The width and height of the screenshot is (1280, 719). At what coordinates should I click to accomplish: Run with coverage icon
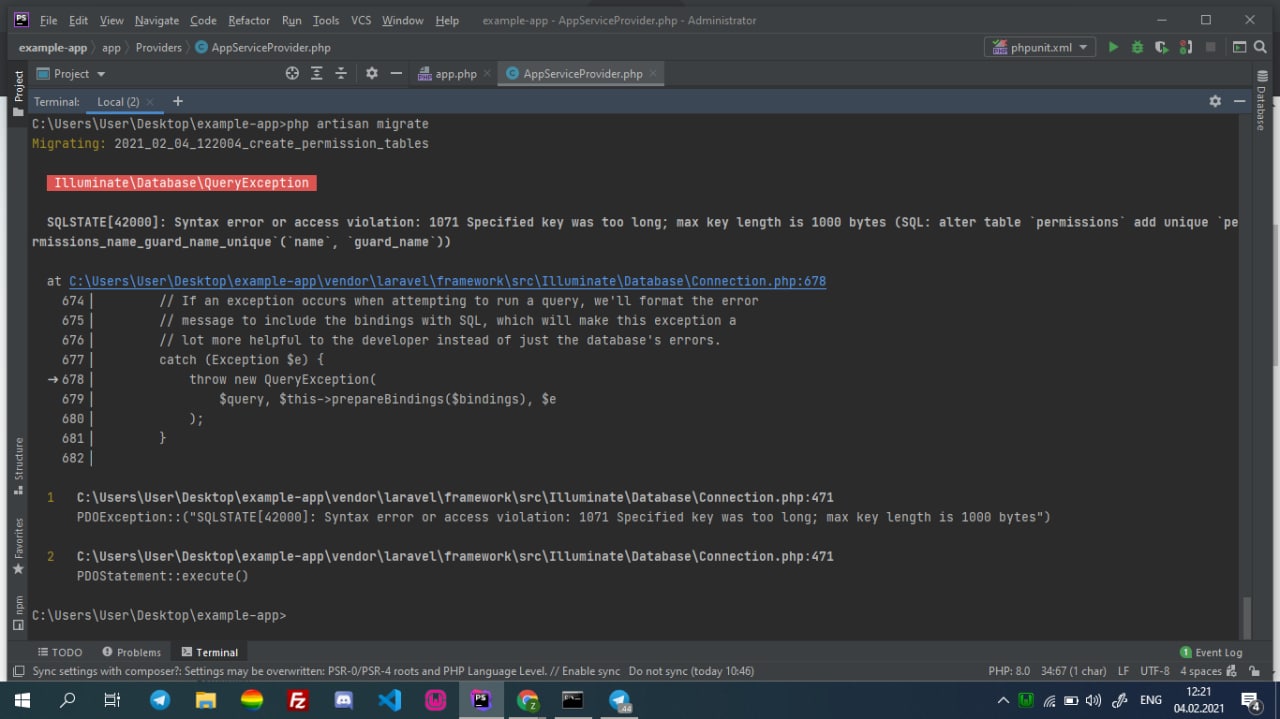coord(1161,47)
